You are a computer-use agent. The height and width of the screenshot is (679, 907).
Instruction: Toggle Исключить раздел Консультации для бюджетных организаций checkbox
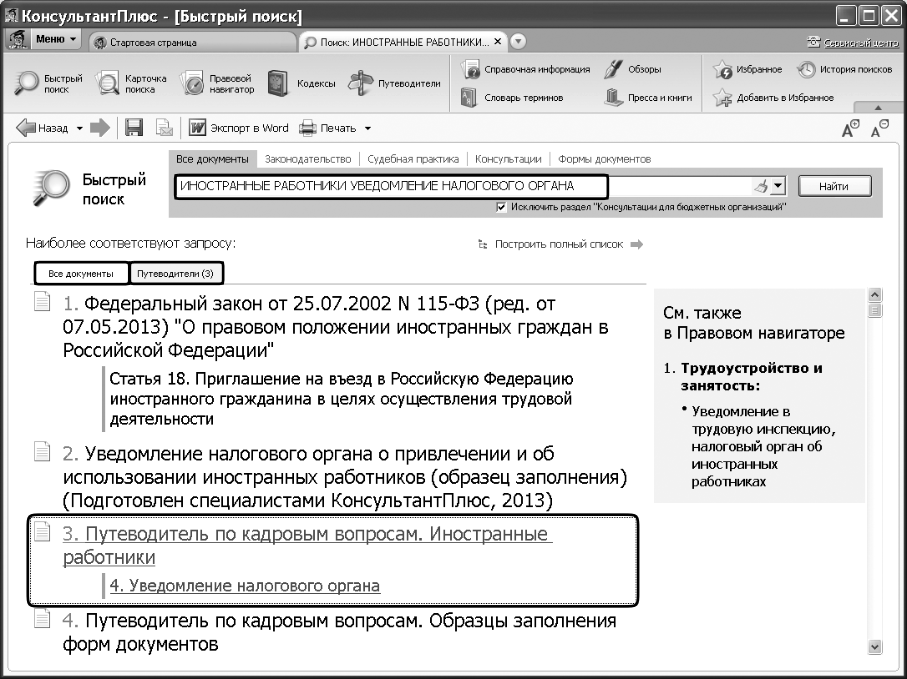501,207
